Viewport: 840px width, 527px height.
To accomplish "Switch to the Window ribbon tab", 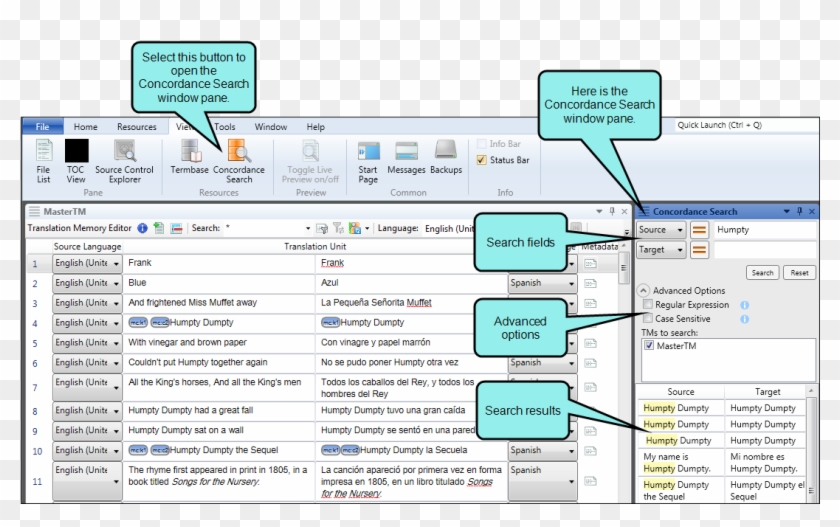I will click(x=271, y=127).
